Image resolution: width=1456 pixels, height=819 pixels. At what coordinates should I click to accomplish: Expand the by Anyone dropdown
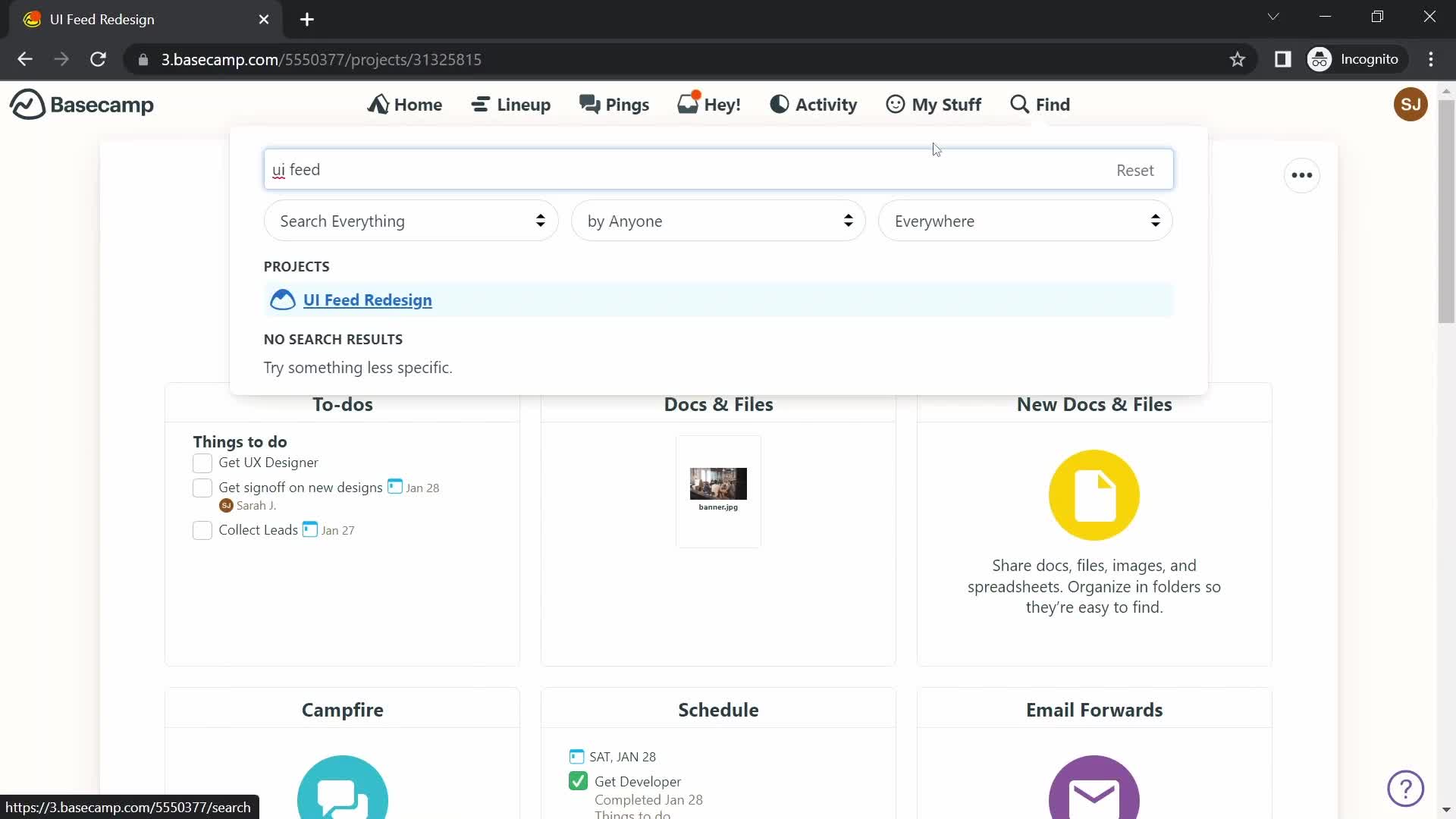pyautogui.click(x=718, y=221)
